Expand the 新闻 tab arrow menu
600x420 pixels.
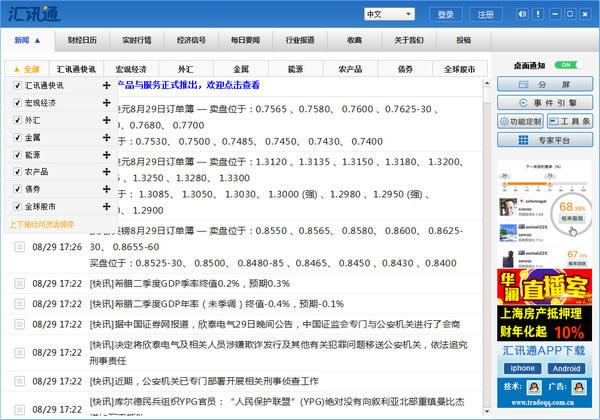(37, 41)
